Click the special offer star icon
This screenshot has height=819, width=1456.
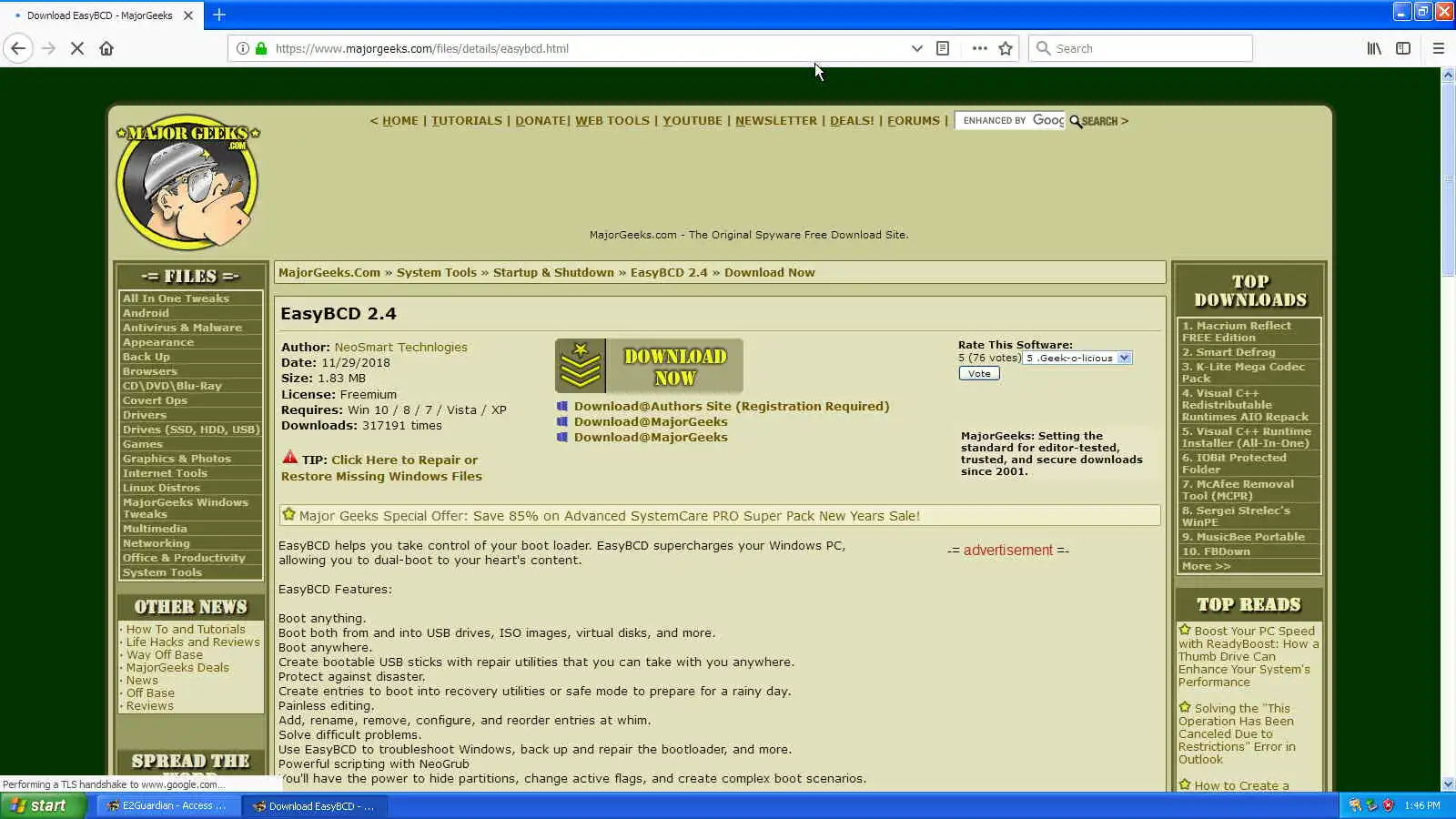point(288,515)
